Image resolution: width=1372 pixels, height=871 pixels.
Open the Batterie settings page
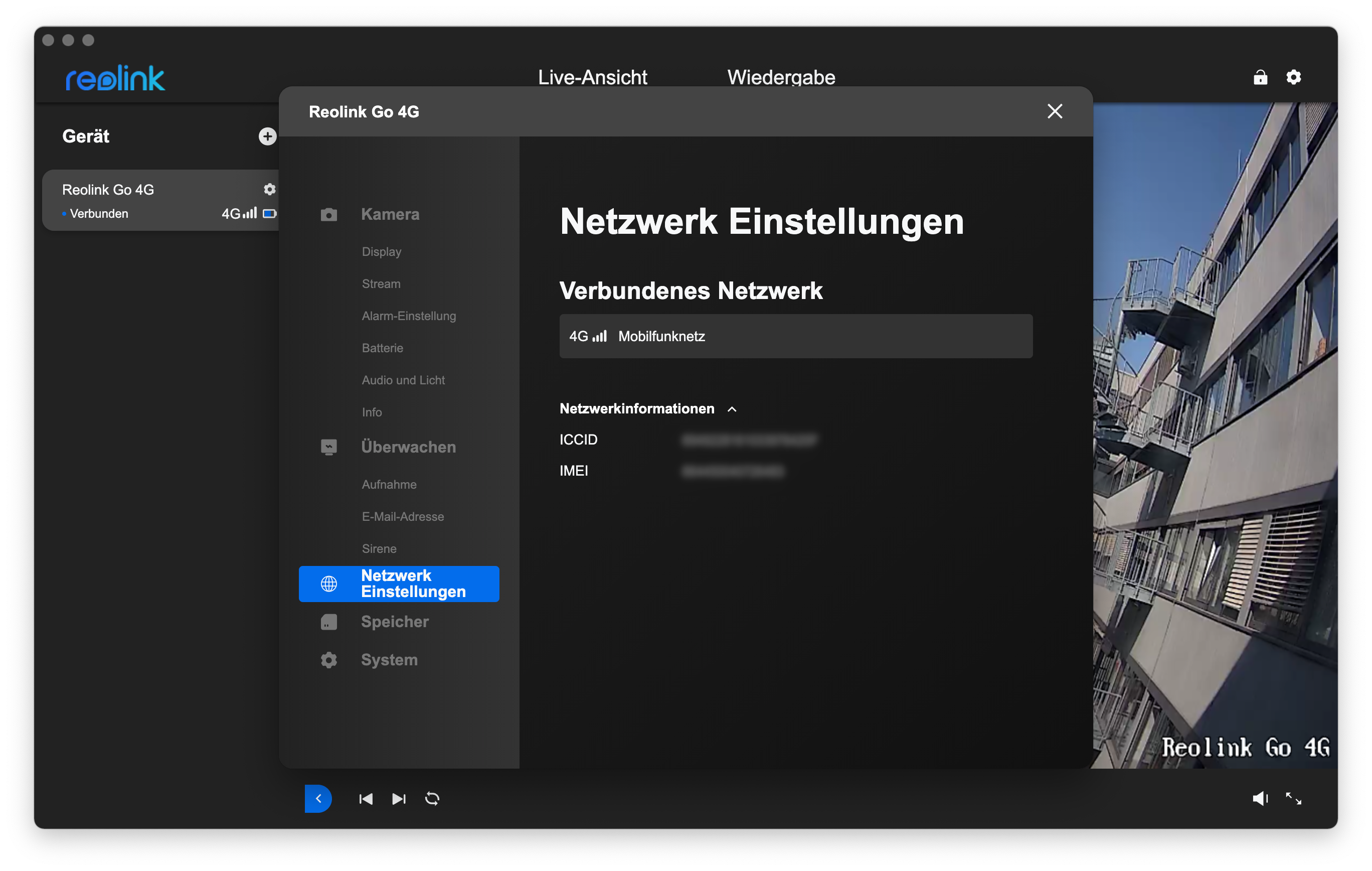(x=382, y=348)
